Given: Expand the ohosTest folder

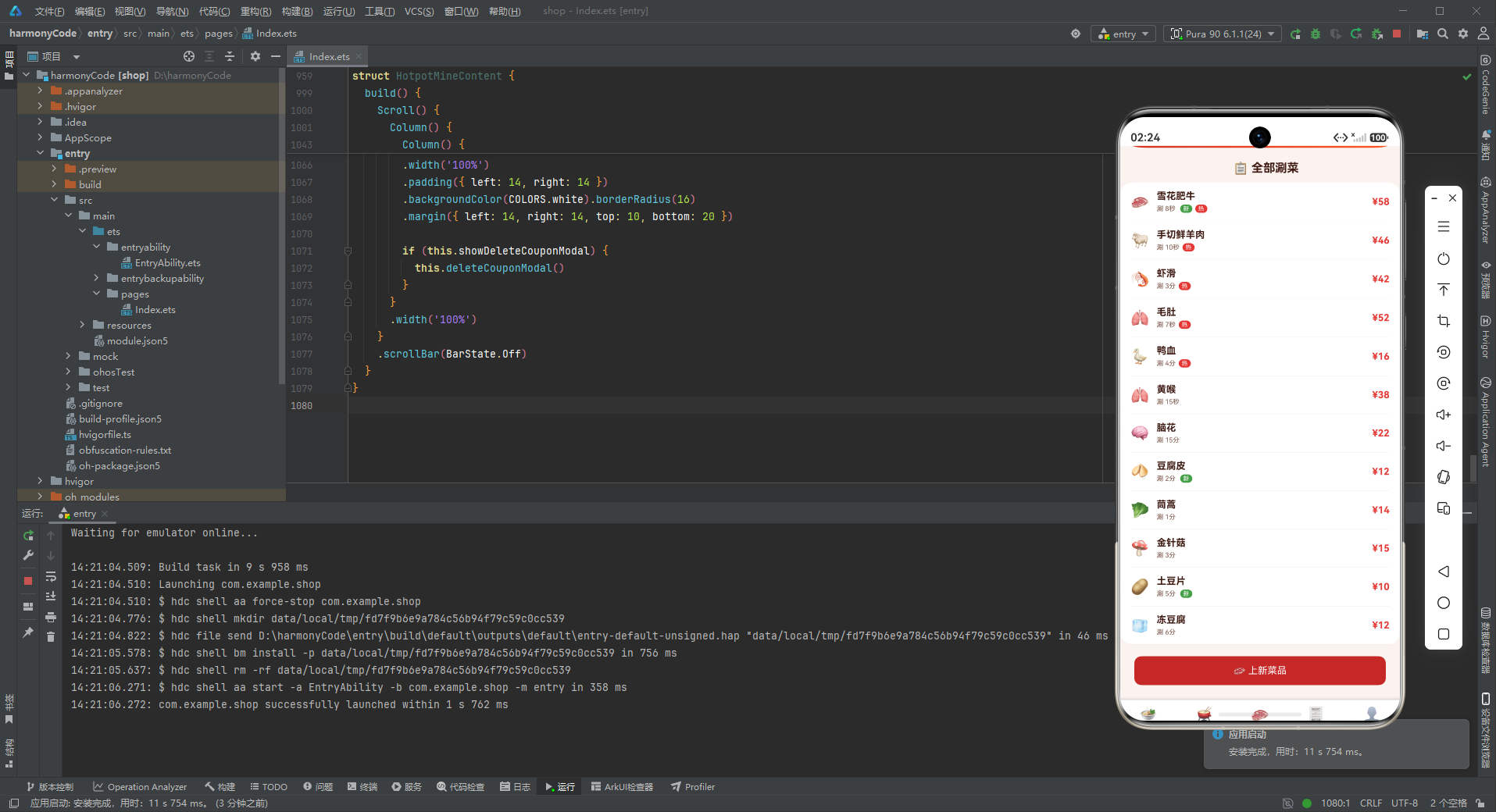Looking at the screenshot, I should [68, 372].
